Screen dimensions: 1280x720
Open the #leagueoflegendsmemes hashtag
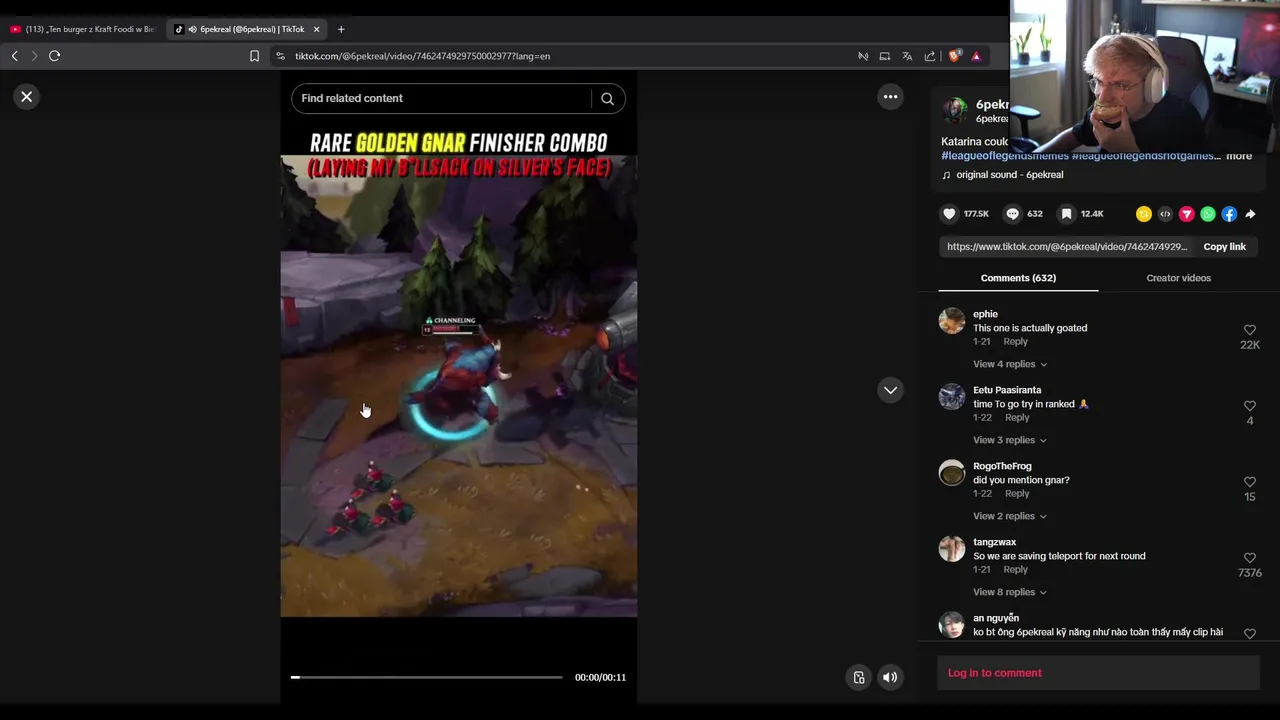point(1005,156)
